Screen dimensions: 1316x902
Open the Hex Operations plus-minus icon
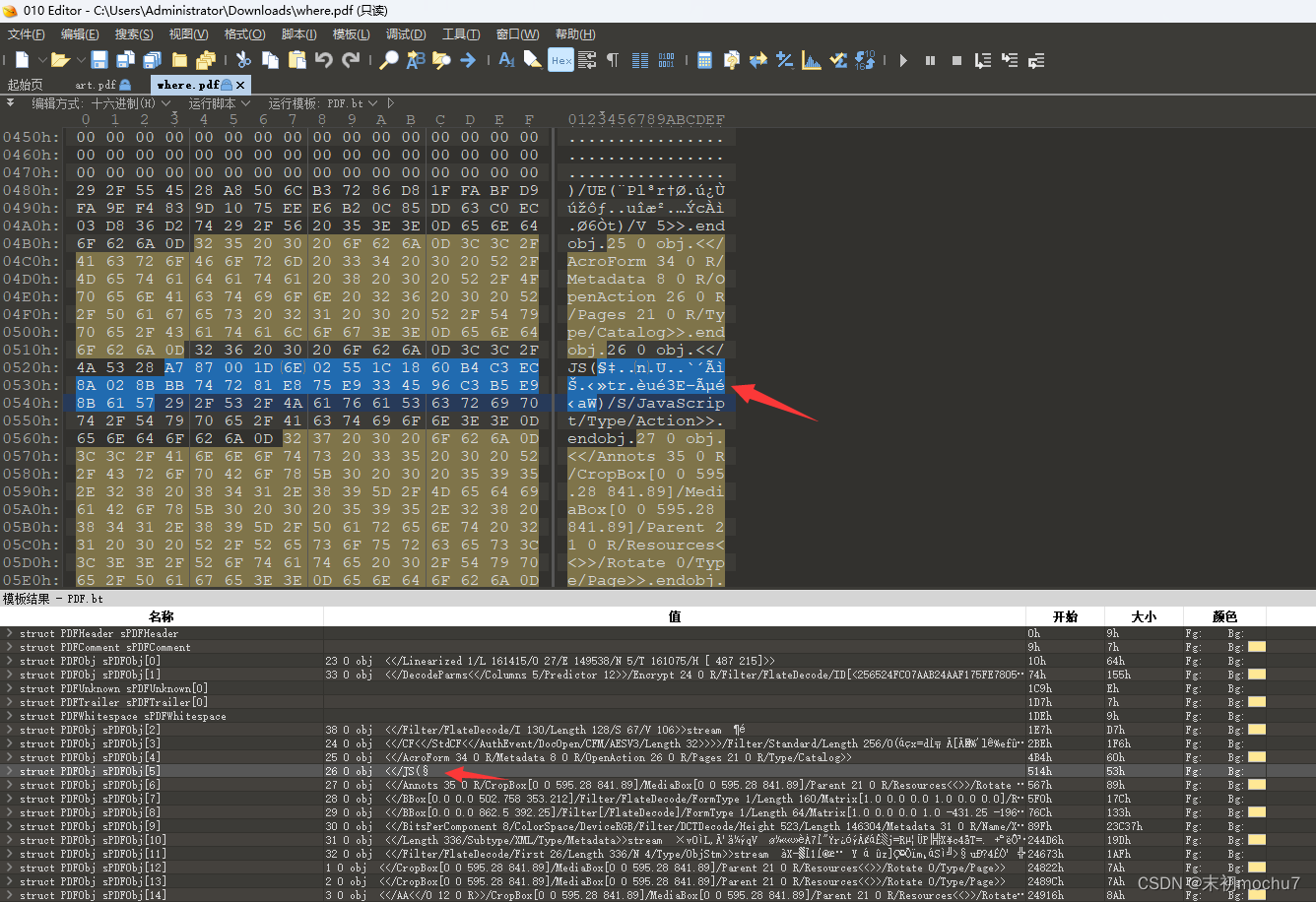pos(785,60)
